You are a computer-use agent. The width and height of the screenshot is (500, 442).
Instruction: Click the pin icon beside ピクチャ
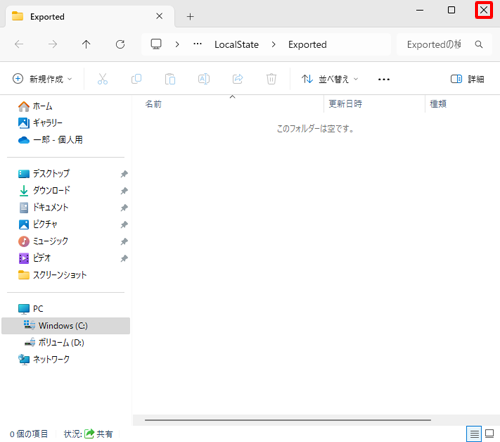click(x=124, y=224)
